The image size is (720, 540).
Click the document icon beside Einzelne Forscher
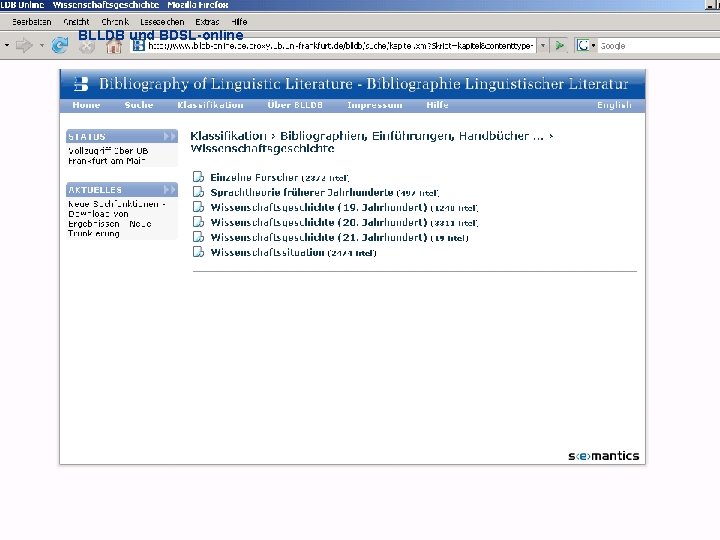coord(198,177)
